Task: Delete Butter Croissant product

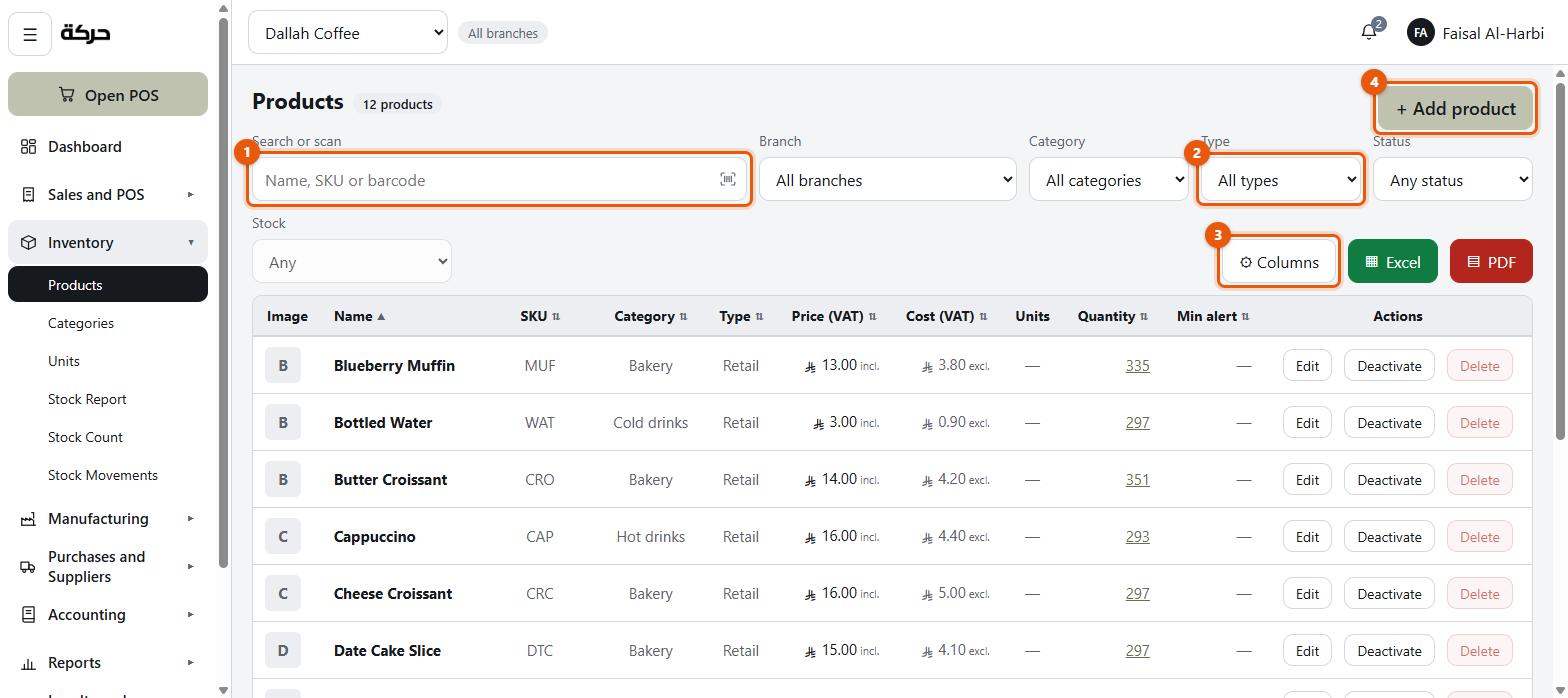Action: click(1479, 480)
